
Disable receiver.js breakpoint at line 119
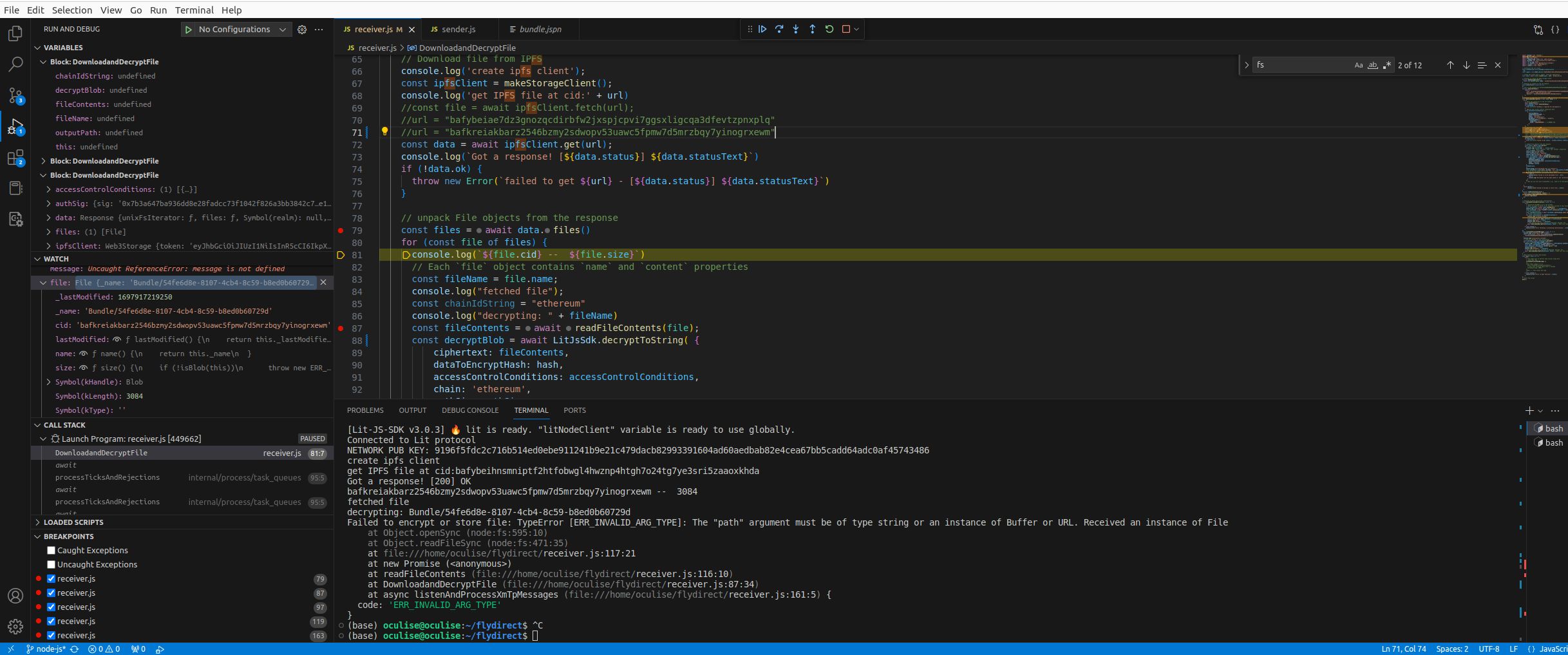point(51,621)
